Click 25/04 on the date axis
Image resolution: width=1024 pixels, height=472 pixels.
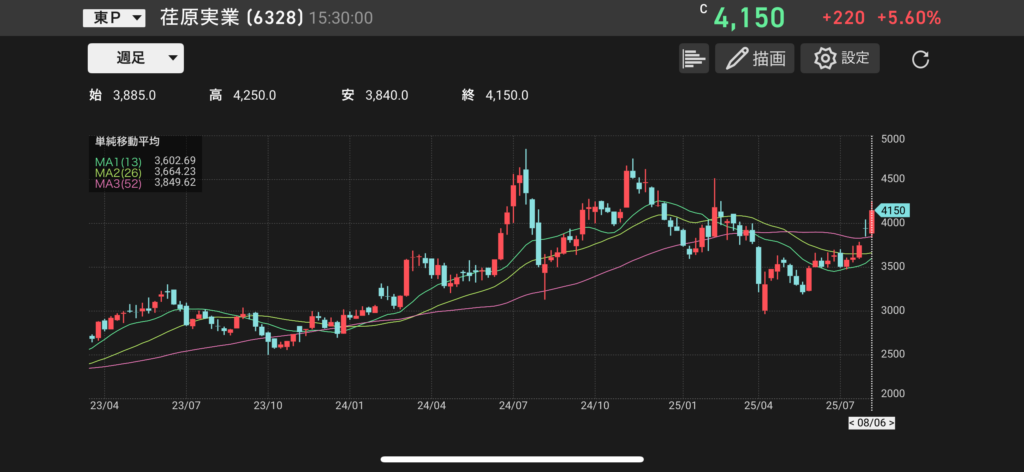[758, 405]
